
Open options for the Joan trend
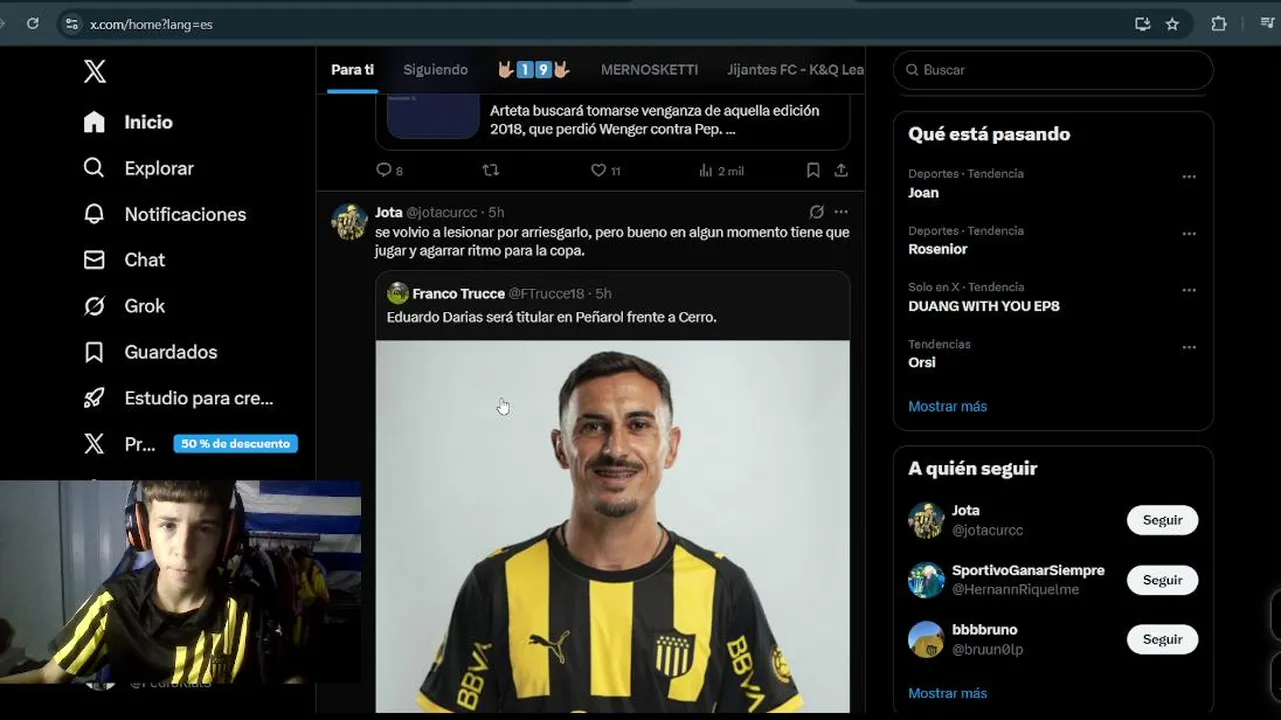pyautogui.click(x=1189, y=176)
